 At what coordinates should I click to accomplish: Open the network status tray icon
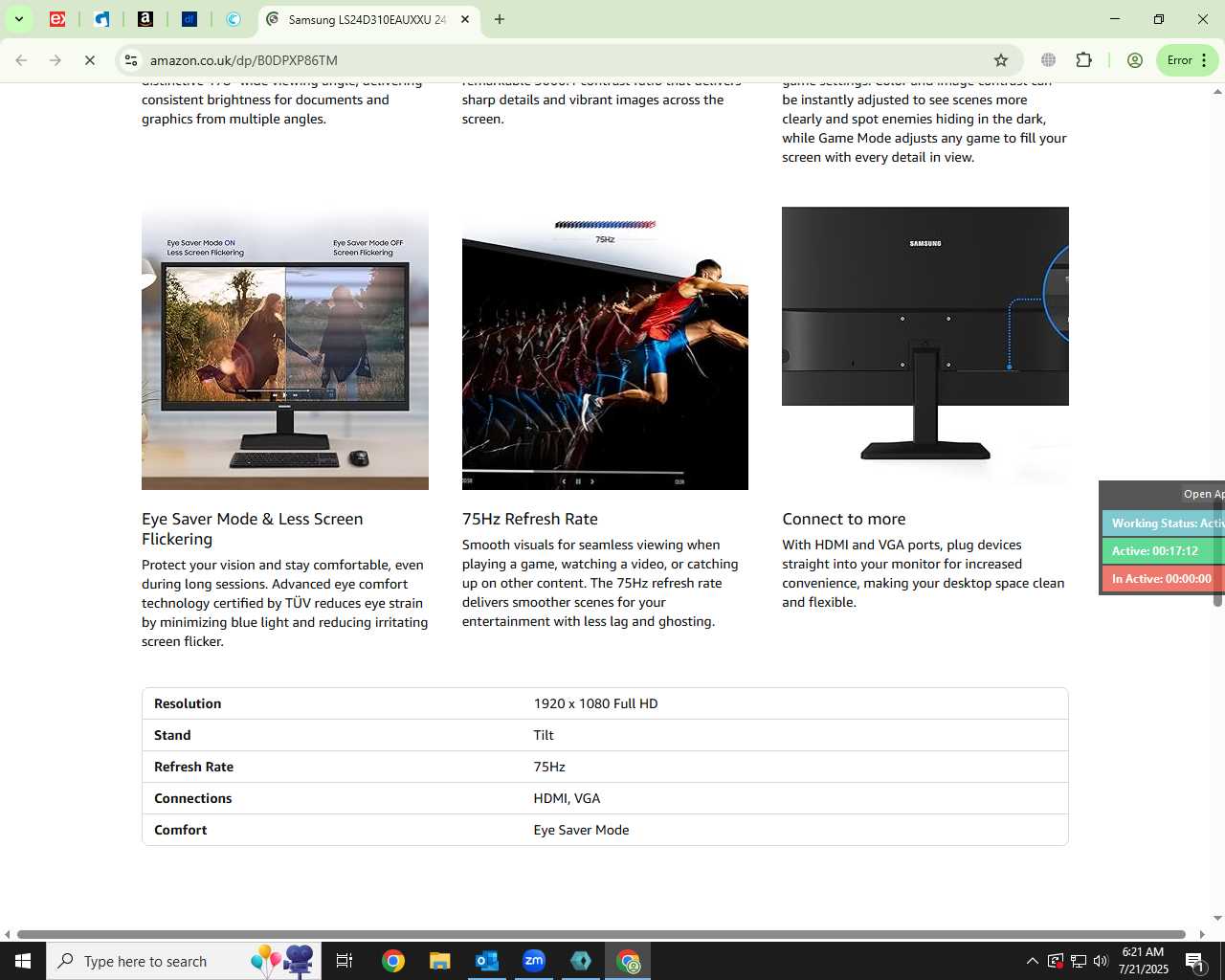[1078, 961]
